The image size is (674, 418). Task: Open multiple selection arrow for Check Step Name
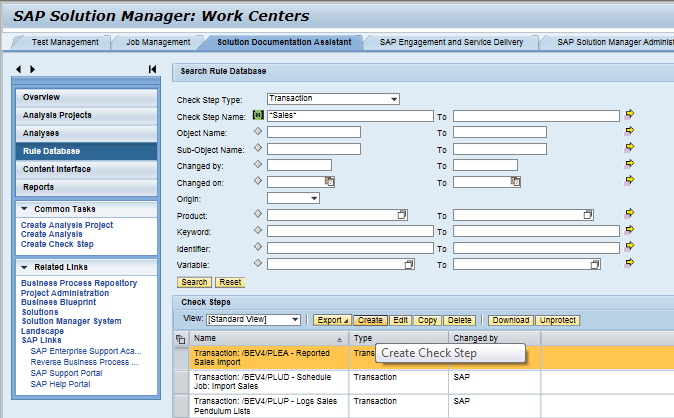click(629, 114)
